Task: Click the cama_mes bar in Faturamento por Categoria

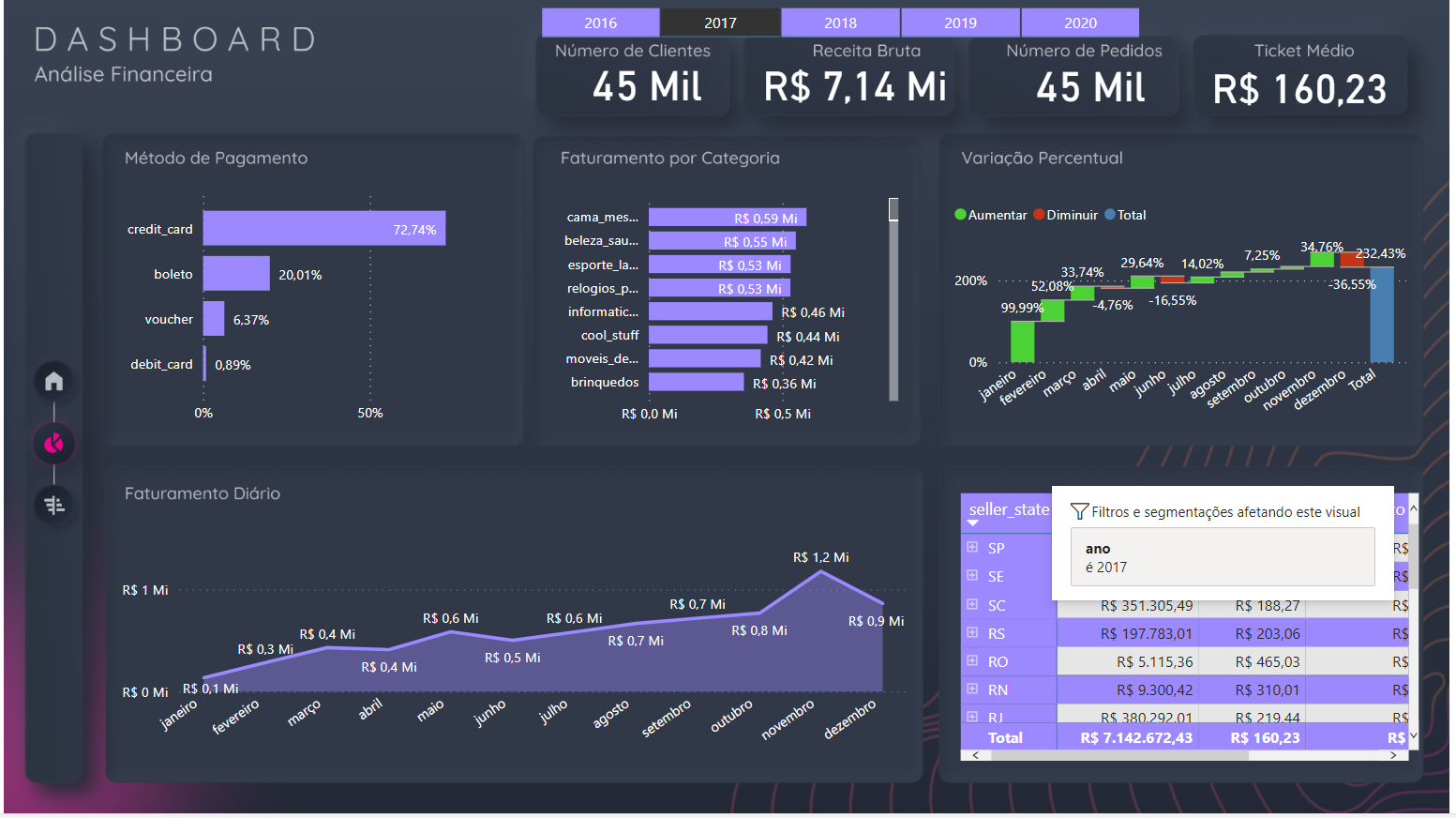Action: 728,217
